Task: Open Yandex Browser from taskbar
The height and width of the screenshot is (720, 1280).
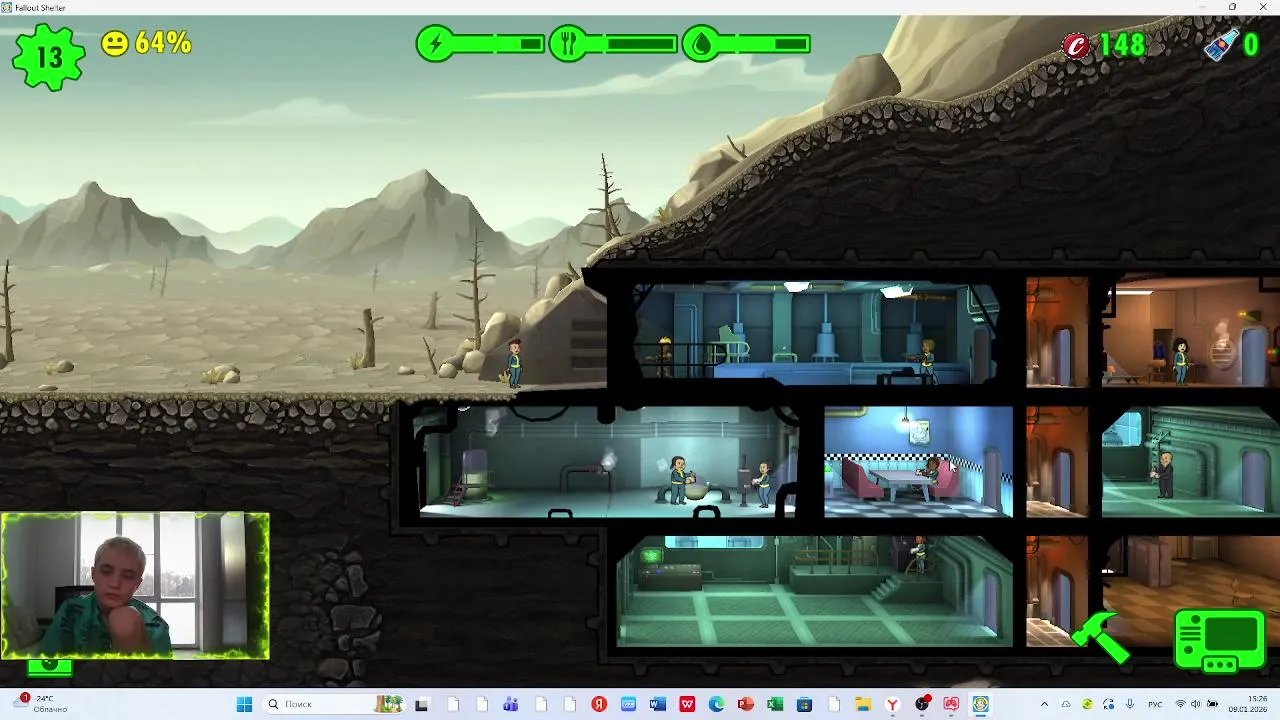Action: (893, 704)
